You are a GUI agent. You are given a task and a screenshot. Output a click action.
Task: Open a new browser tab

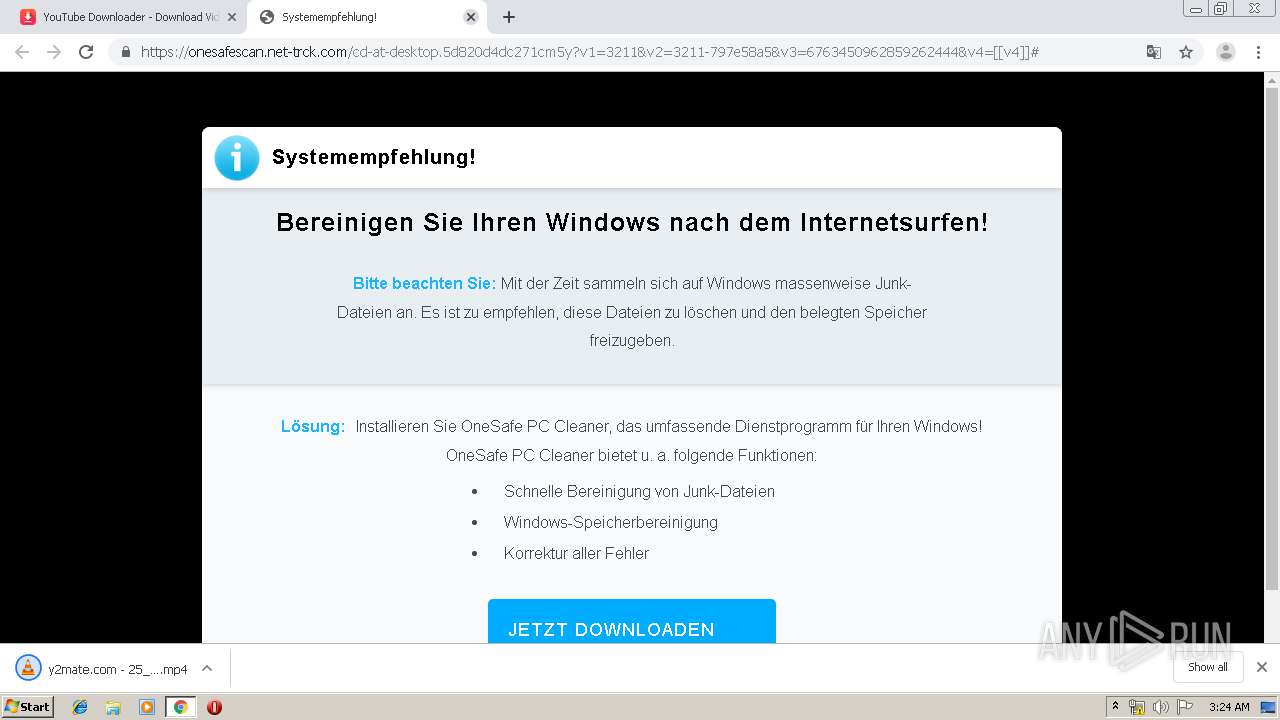click(x=509, y=17)
